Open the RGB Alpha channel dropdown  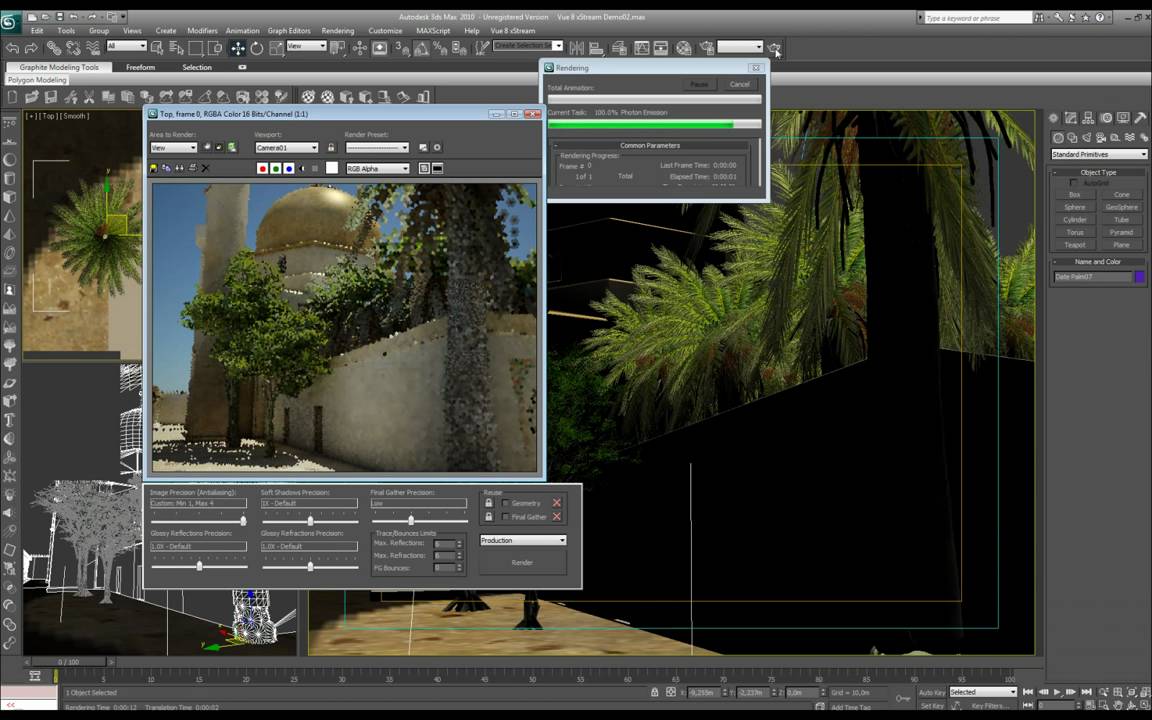pos(378,169)
